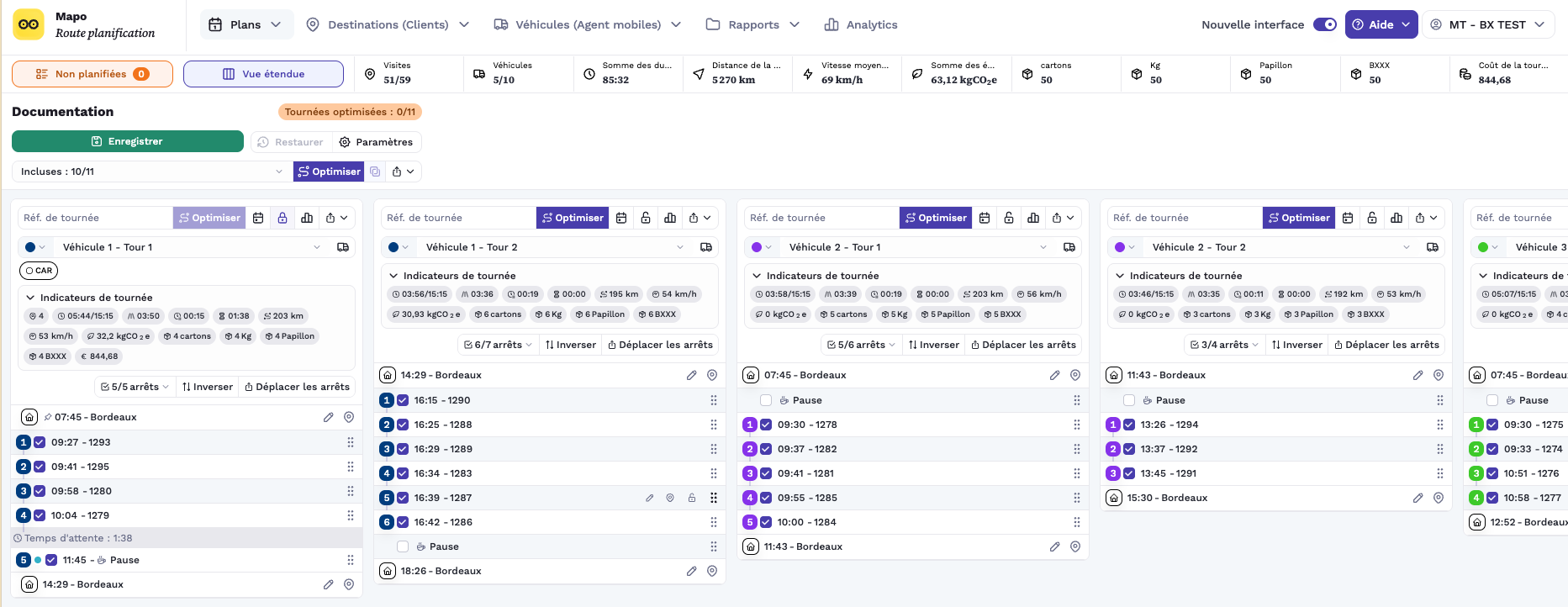The width and height of the screenshot is (1568, 607).
Task: Open the blue color picker for Véhicule 1 Tour 1
Action: click(35, 247)
